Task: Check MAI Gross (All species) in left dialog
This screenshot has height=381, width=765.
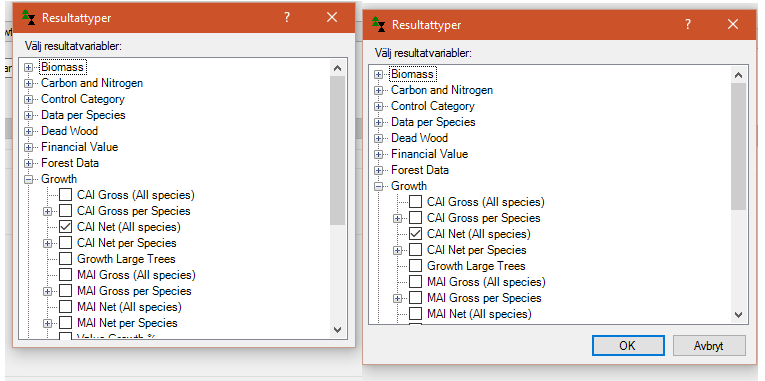Action: pyautogui.click(x=65, y=275)
